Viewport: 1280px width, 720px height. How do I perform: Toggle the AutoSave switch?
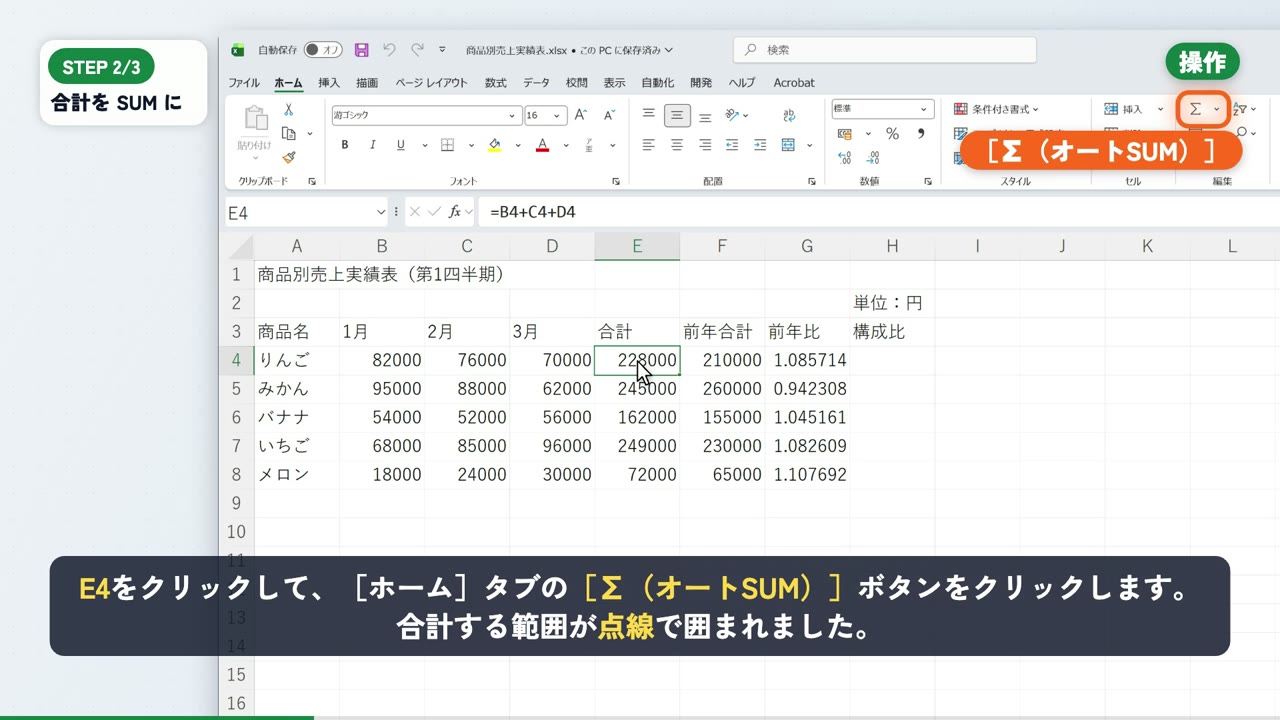point(323,50)
